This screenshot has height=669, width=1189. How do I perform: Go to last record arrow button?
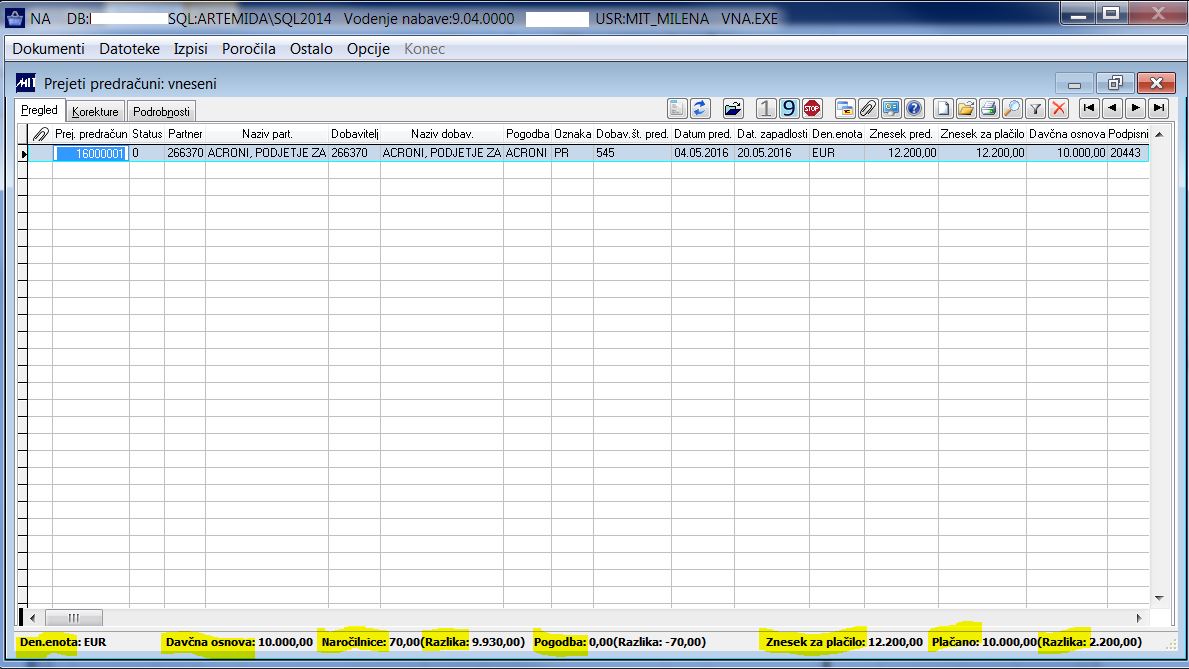pyautogui.click(x=1159, y=108)
